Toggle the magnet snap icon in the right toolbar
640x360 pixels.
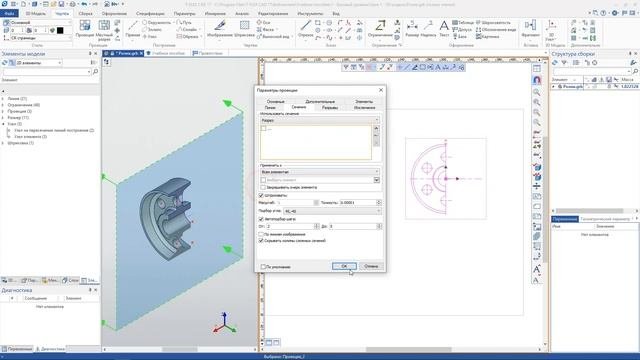(x=537, y=80)
